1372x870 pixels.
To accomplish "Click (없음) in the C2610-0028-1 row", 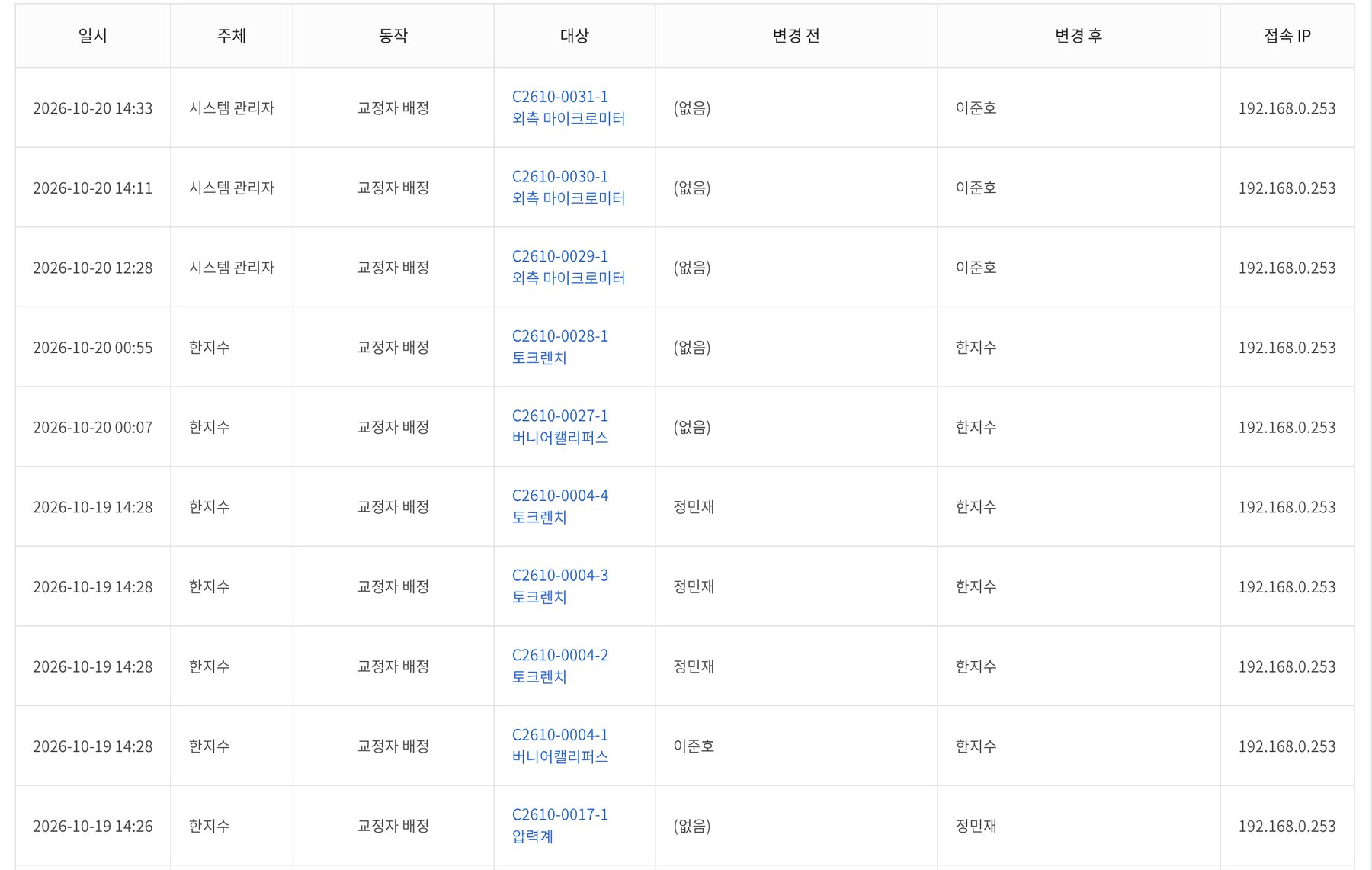I will 692,348.
